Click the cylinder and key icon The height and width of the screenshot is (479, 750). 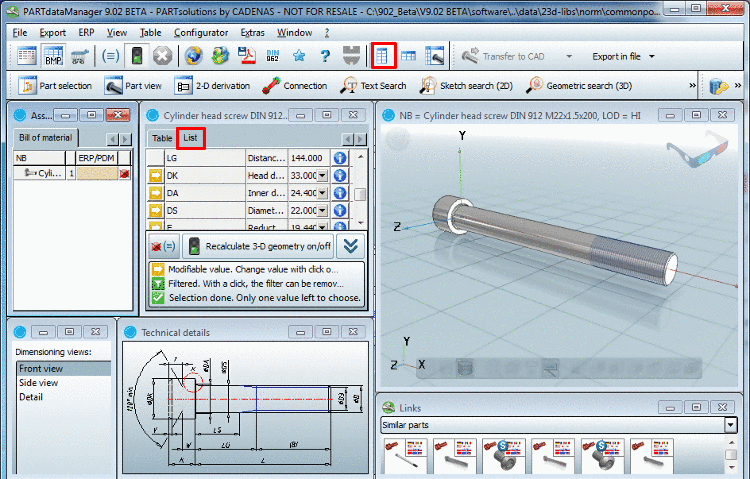click(718, 86)
